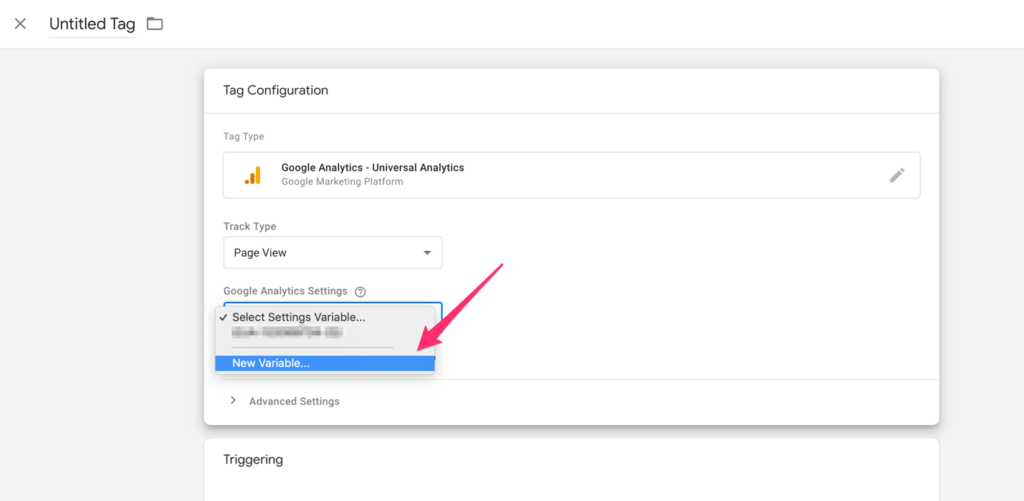This screenshot has height=501, width=1024.
Task: Pick the Select Settings Variable... option
Action: (298, 317)
